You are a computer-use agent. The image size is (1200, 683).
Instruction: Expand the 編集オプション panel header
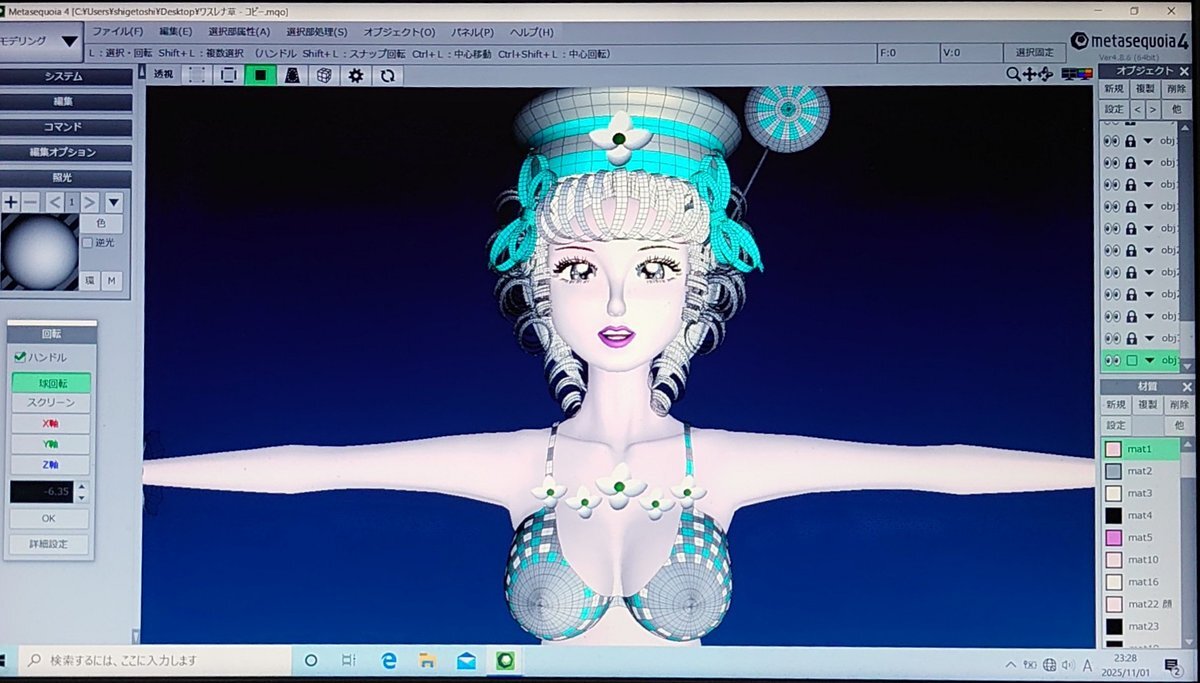[66, 152]
